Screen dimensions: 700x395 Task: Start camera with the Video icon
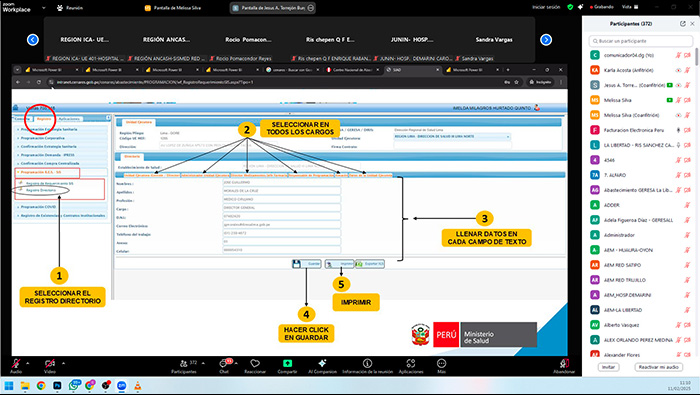50,363
